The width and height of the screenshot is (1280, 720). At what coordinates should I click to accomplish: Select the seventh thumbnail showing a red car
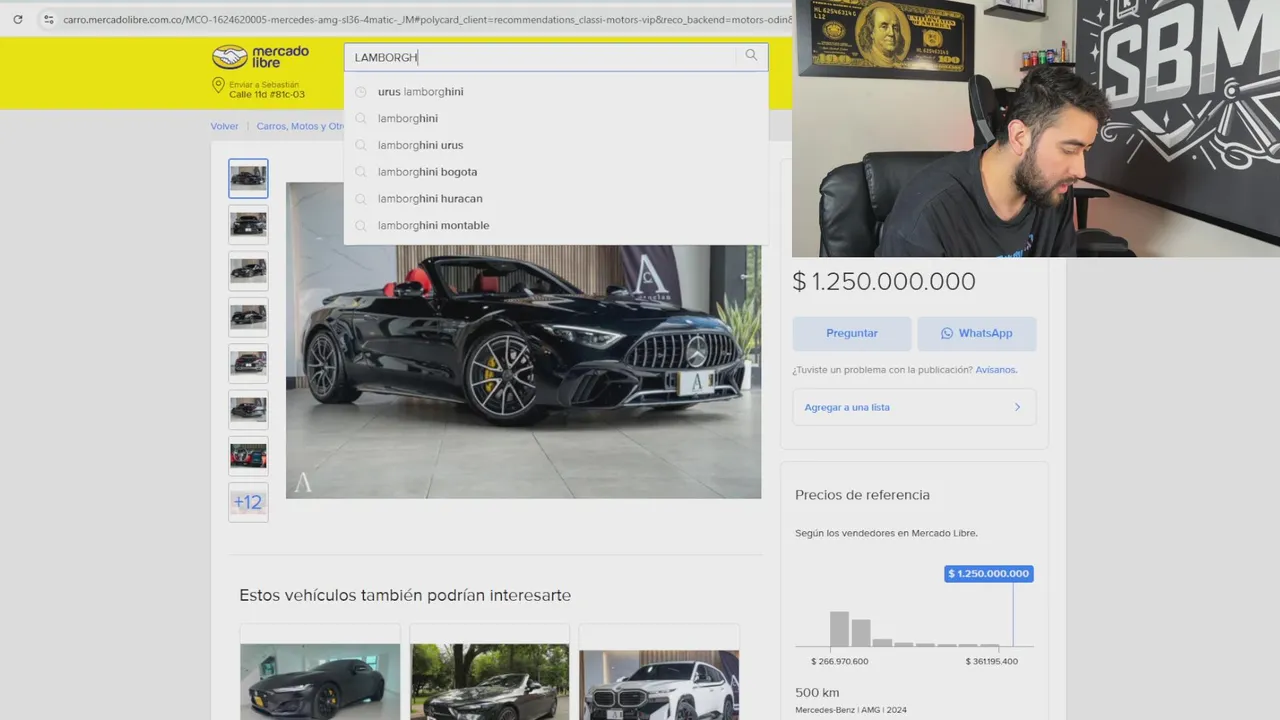(248, 456)
